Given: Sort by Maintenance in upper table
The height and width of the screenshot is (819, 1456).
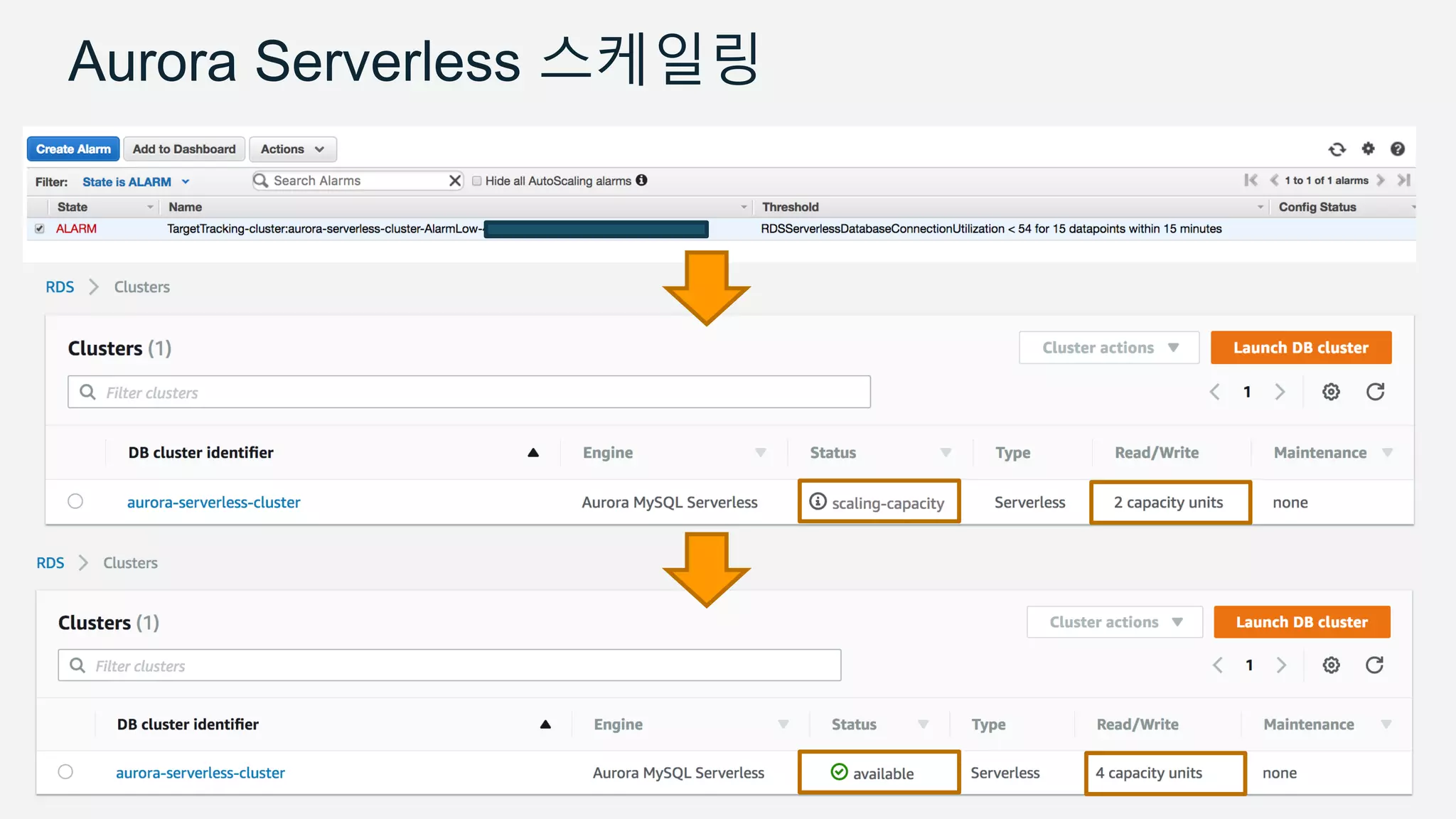Looking at the screenshot, I should tap(1387, 453).
